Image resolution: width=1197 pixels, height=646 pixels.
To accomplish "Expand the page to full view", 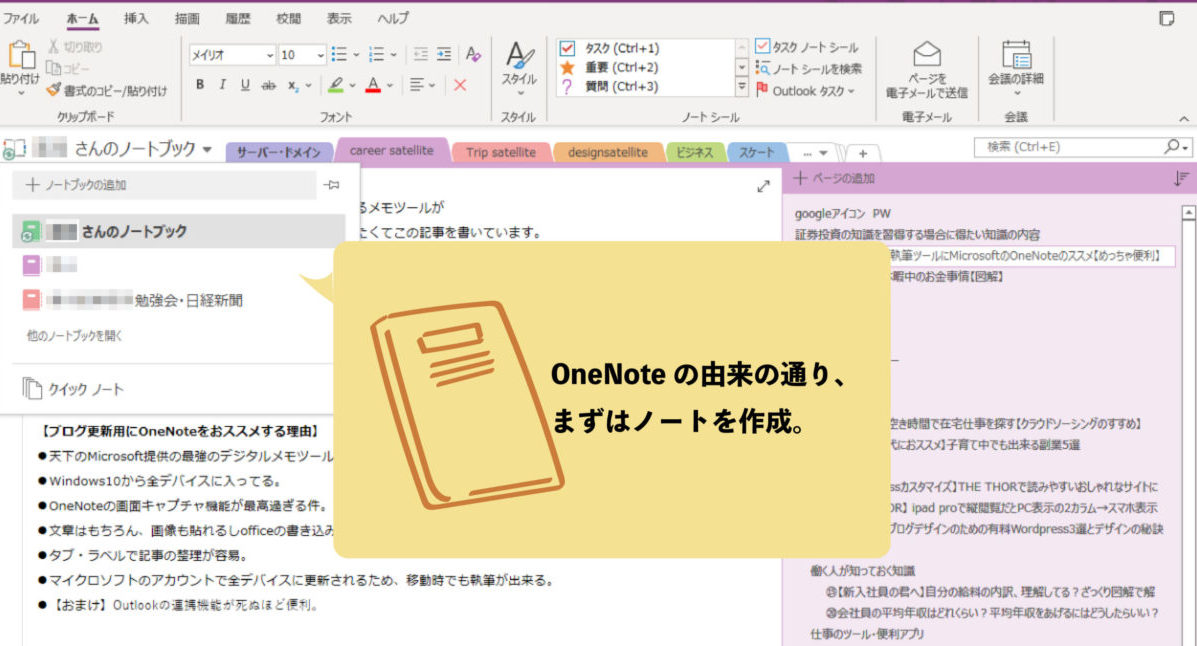I will [x=763, y=186].
